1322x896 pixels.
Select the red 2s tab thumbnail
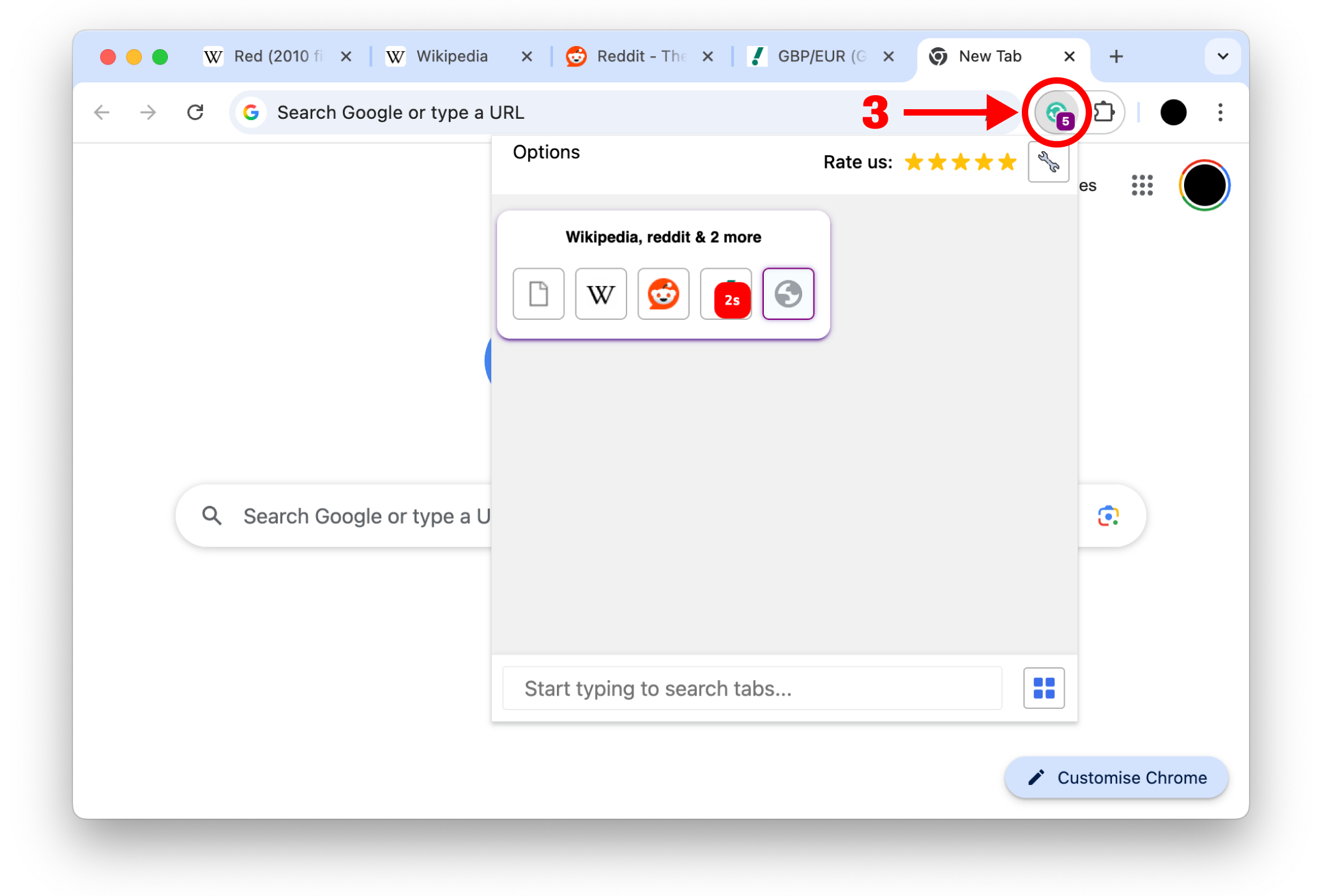click(726, 294)
